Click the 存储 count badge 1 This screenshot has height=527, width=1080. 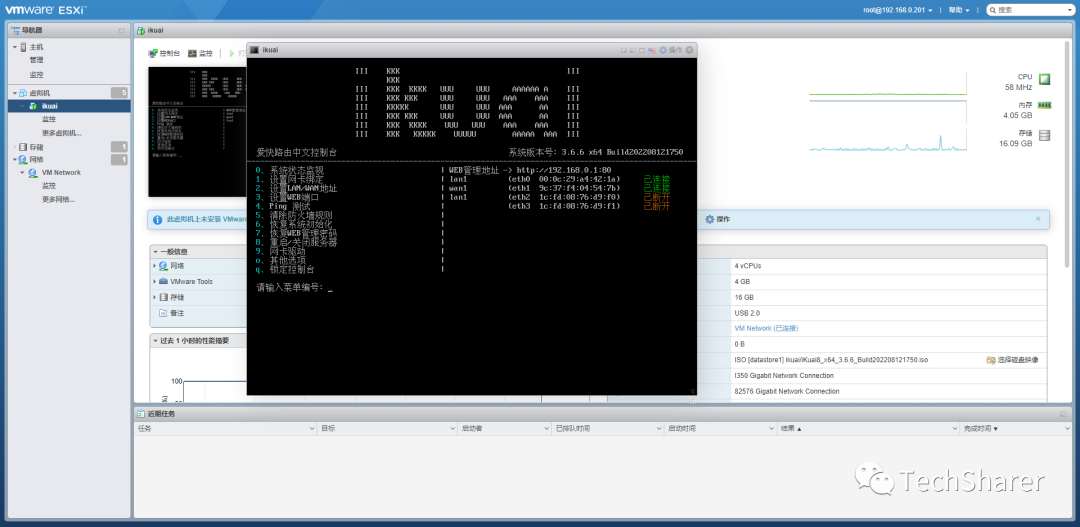click(119, 147)
